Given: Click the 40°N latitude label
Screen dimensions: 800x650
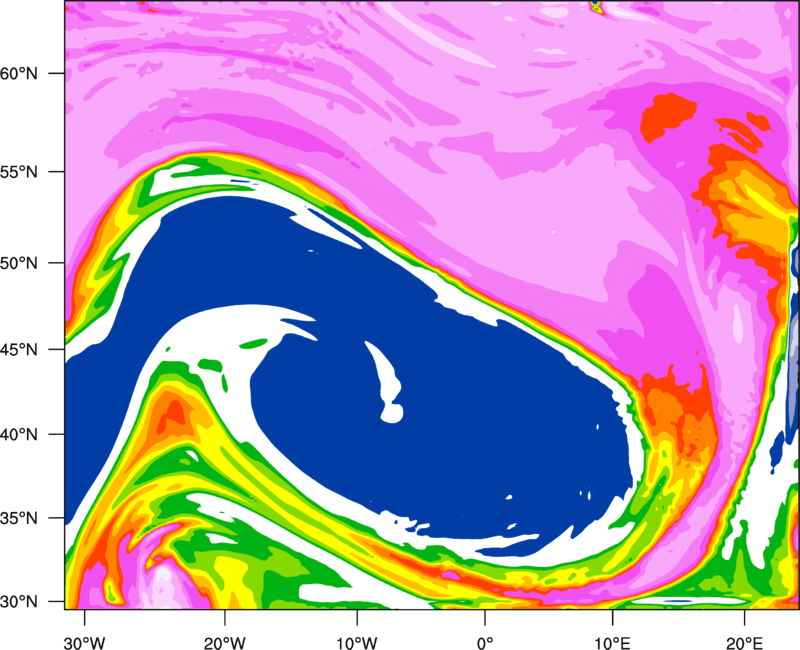Looking at the screenshot, I should tap(19, 435).
